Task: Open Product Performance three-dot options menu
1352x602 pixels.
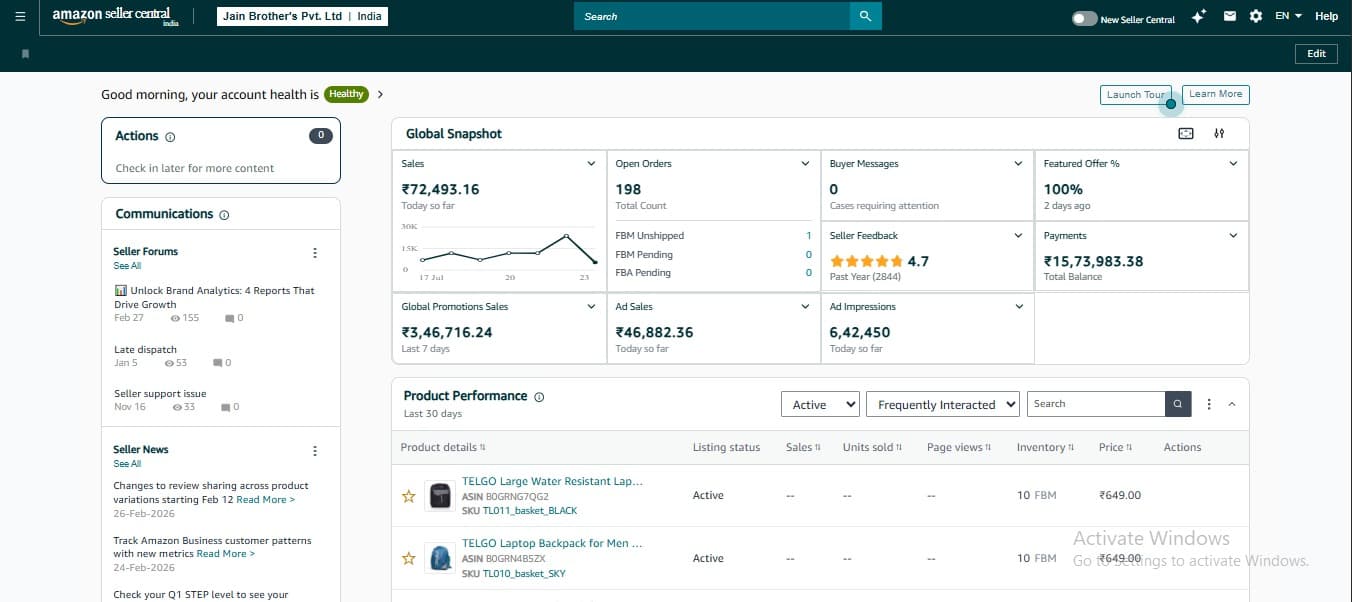Action: [1209, 404]
